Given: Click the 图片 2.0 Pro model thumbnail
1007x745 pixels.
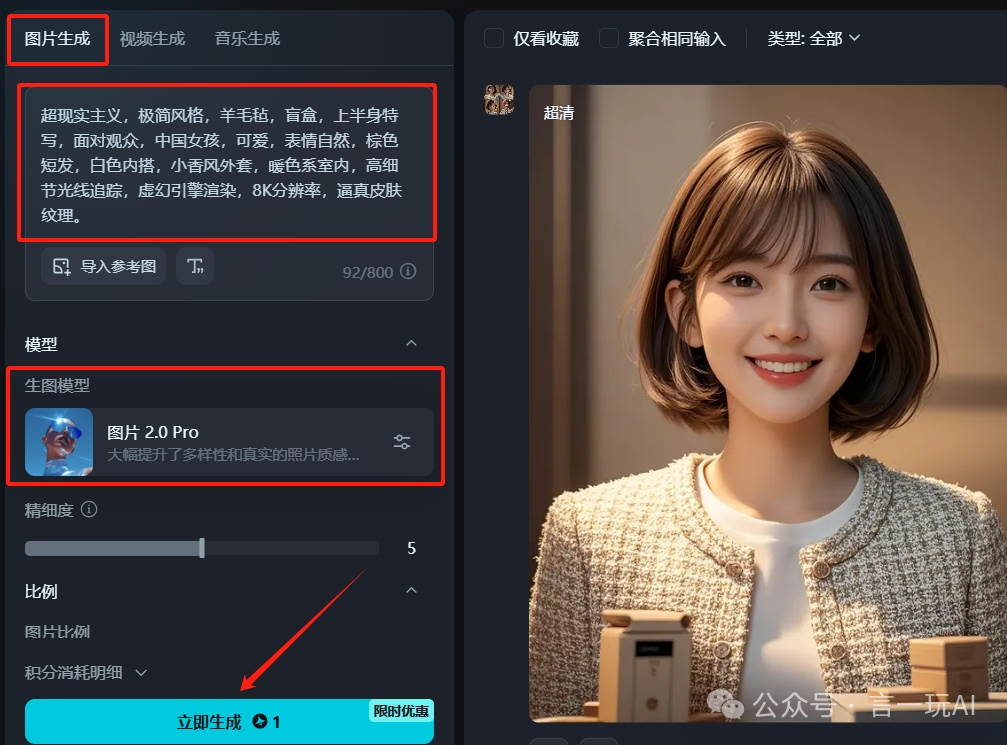Looking at the screenshot, I should pyautogui.click(x=59, y=442).
